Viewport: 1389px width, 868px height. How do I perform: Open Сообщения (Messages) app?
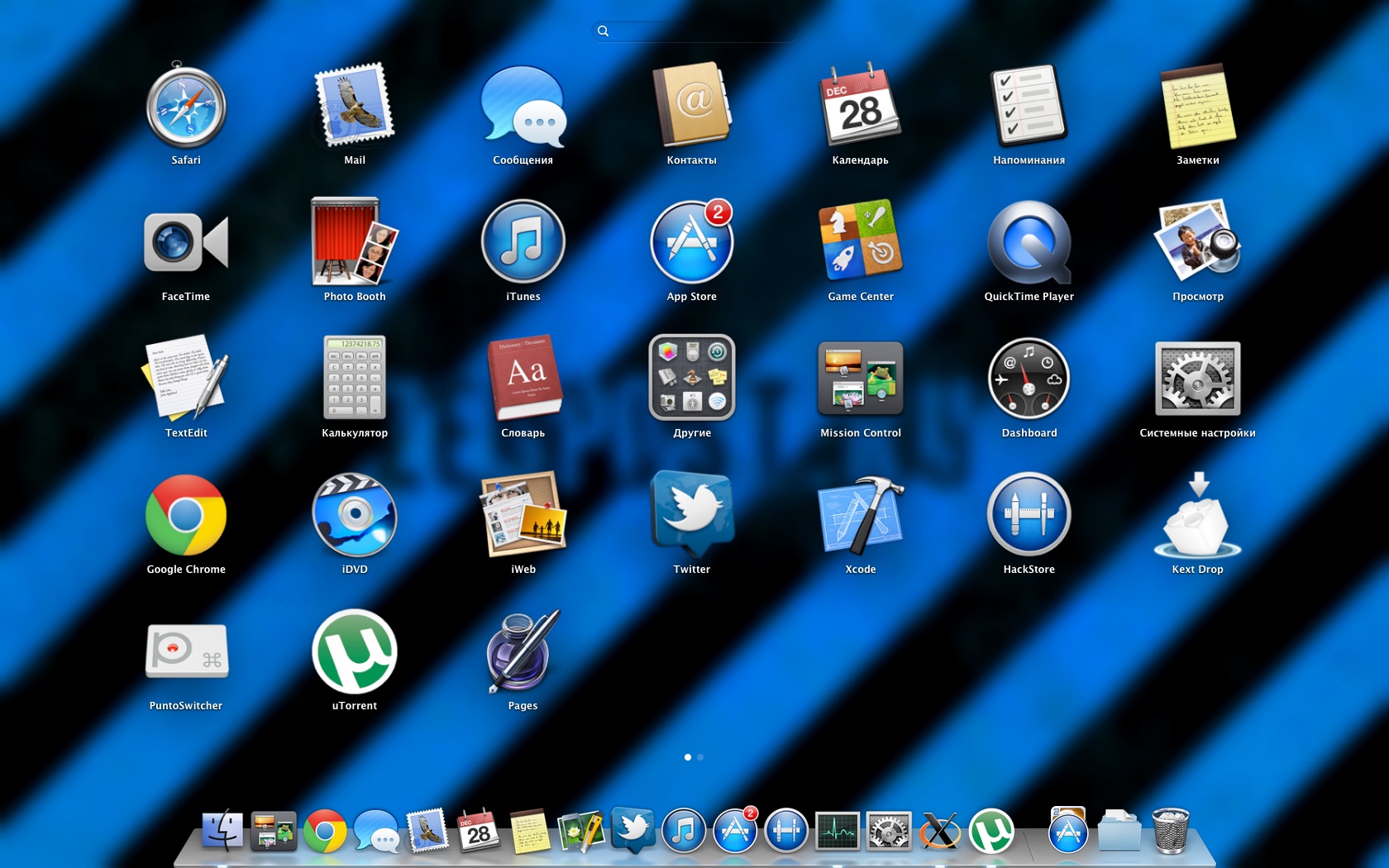click(523, 106)
